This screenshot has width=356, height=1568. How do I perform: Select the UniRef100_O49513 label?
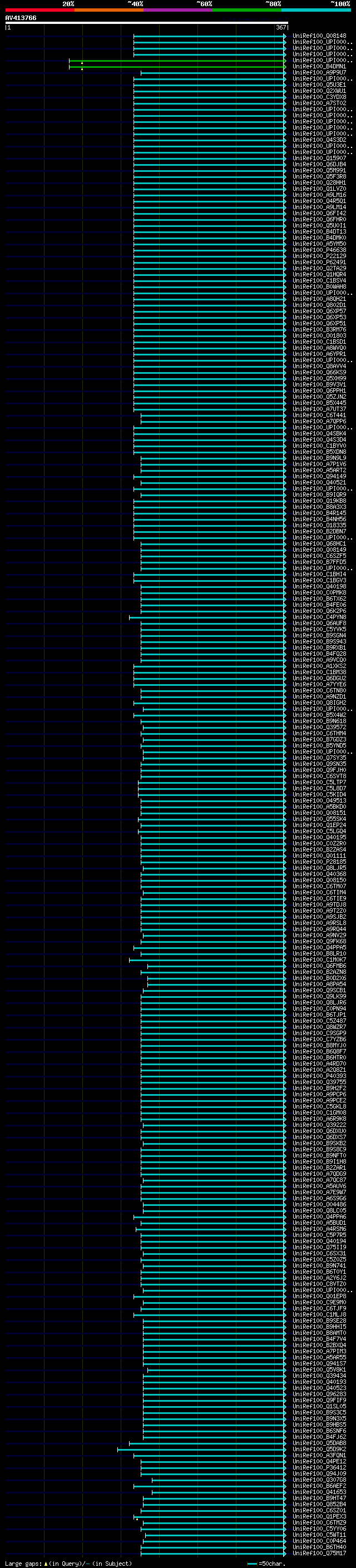(x=319, y=801)
